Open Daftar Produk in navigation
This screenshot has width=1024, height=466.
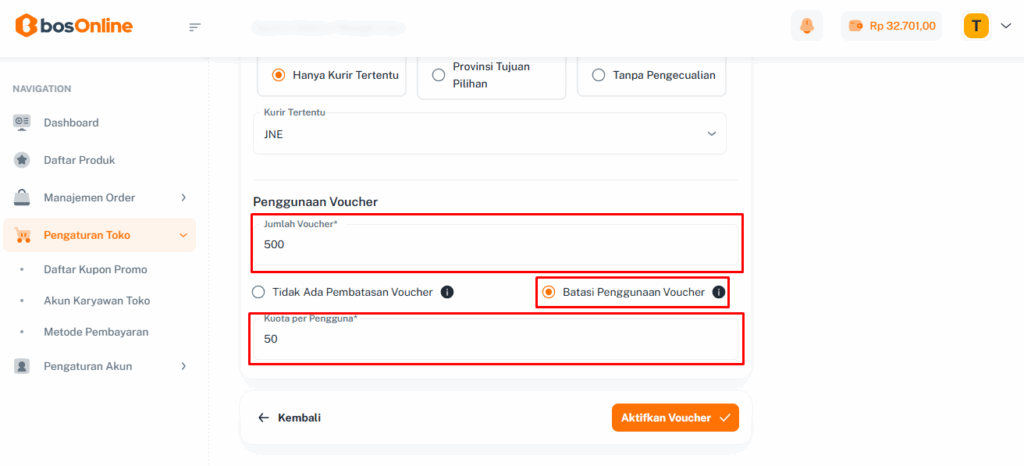click(x=78, y=160)
